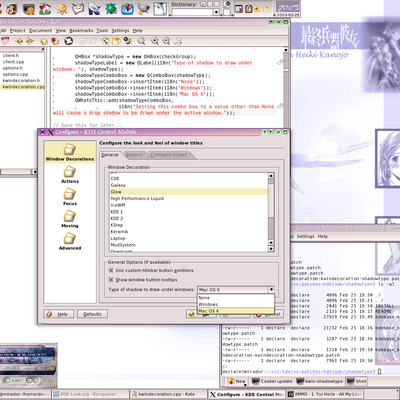
Task: Switch to the General tab
Action: [110, 155]
